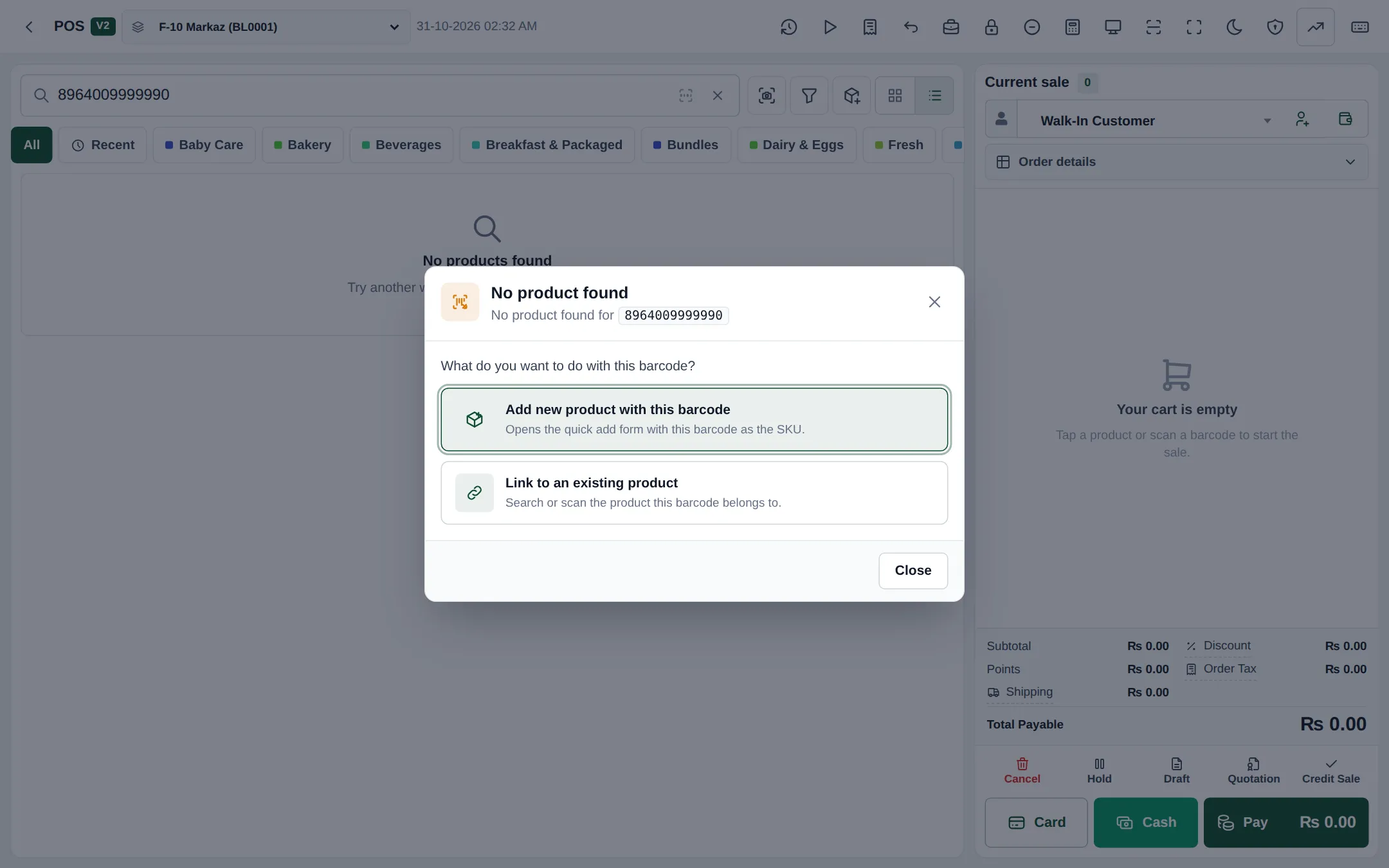Click the Card payment button
Viewport: 1389px width, 868px height.
coord(1036,822)
